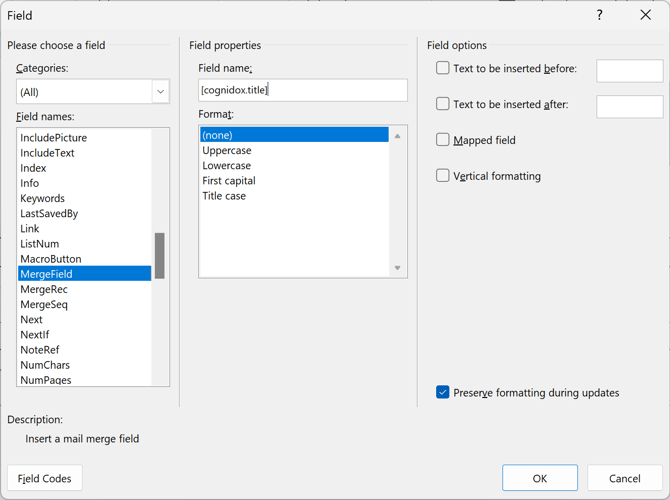Click the text-before input field
Viewport: 670px width, 500px height.
pyautogui.click(x=629, y=70)
